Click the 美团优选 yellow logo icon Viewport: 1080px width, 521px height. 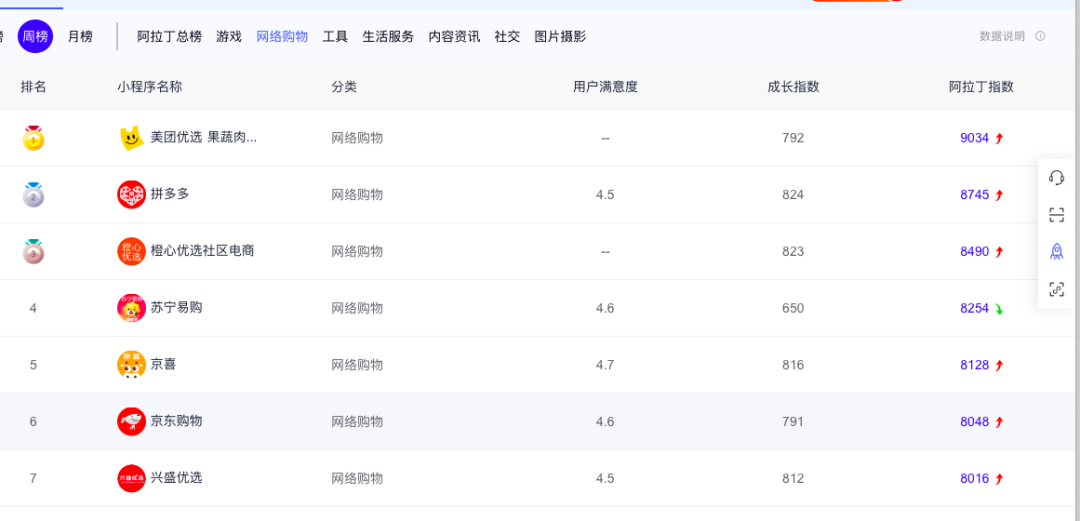coord(131,138)
